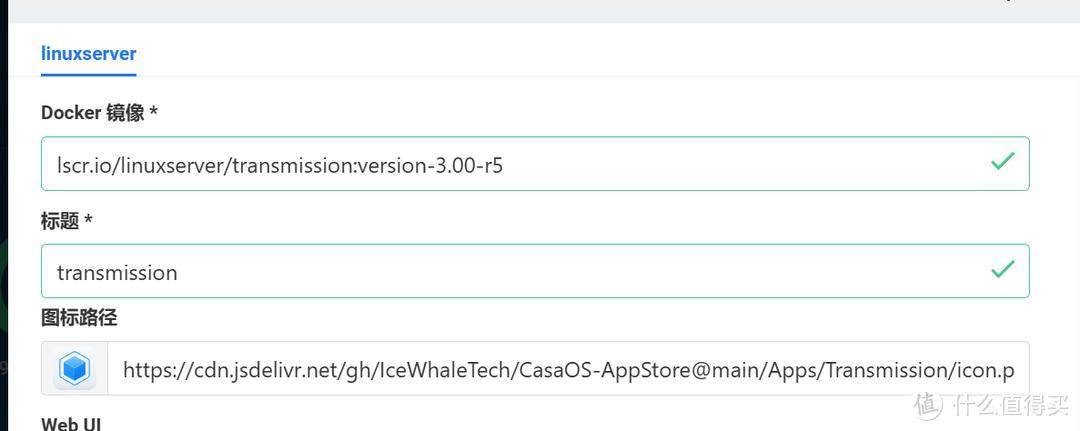Select the linuxserver tab
This screenshot has width=1080, height=431.
[89, 54]
